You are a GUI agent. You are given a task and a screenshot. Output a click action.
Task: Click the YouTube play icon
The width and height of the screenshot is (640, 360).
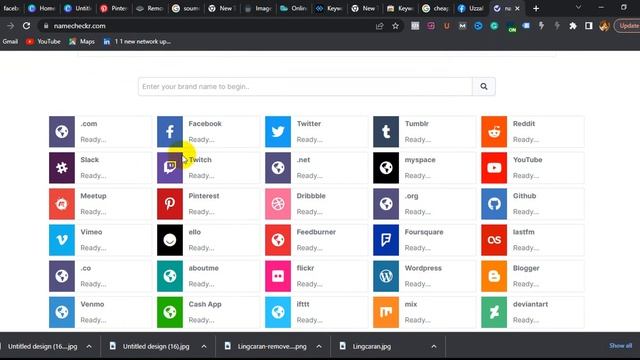494,168
